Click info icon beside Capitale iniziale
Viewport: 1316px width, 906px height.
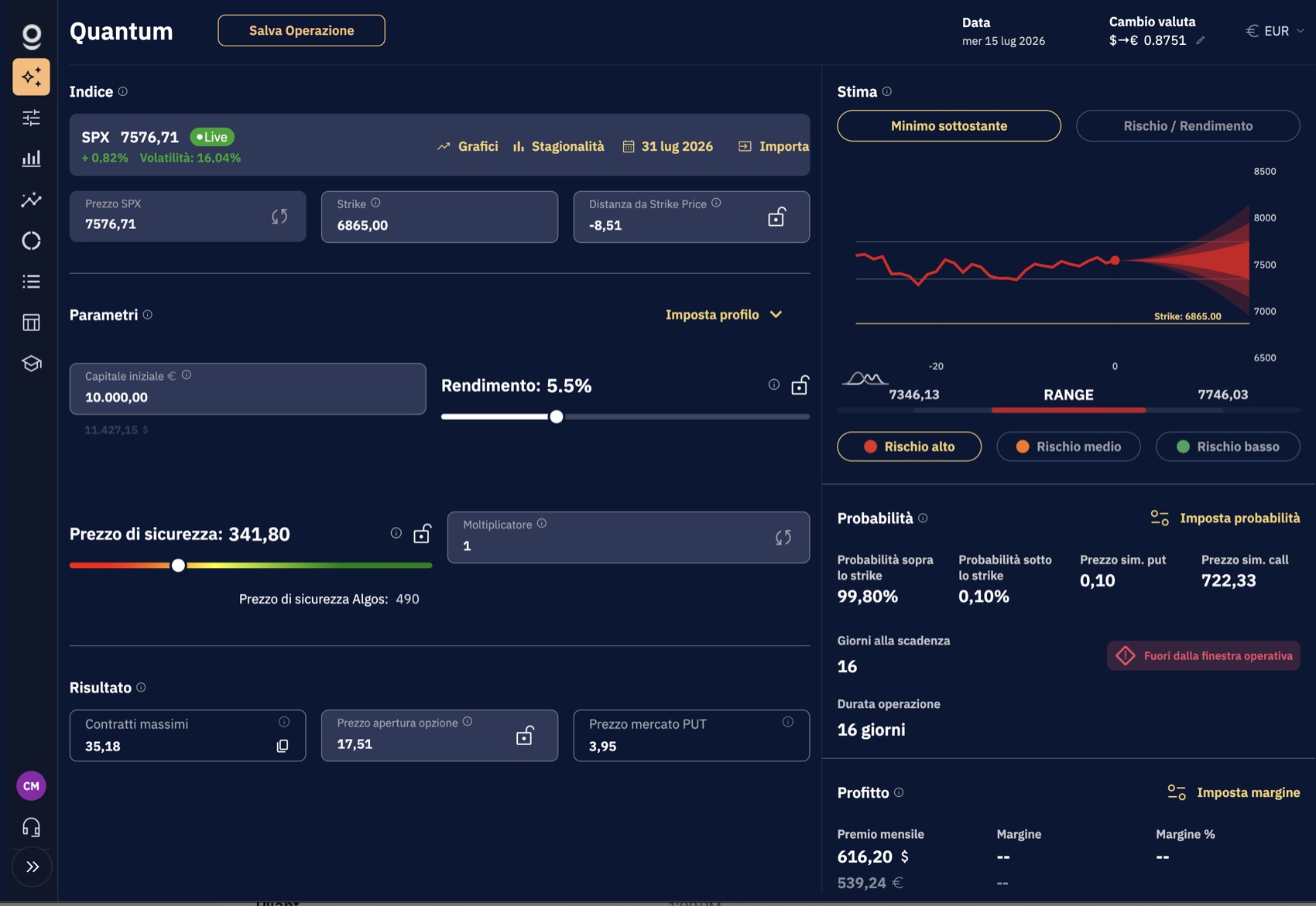187,375
